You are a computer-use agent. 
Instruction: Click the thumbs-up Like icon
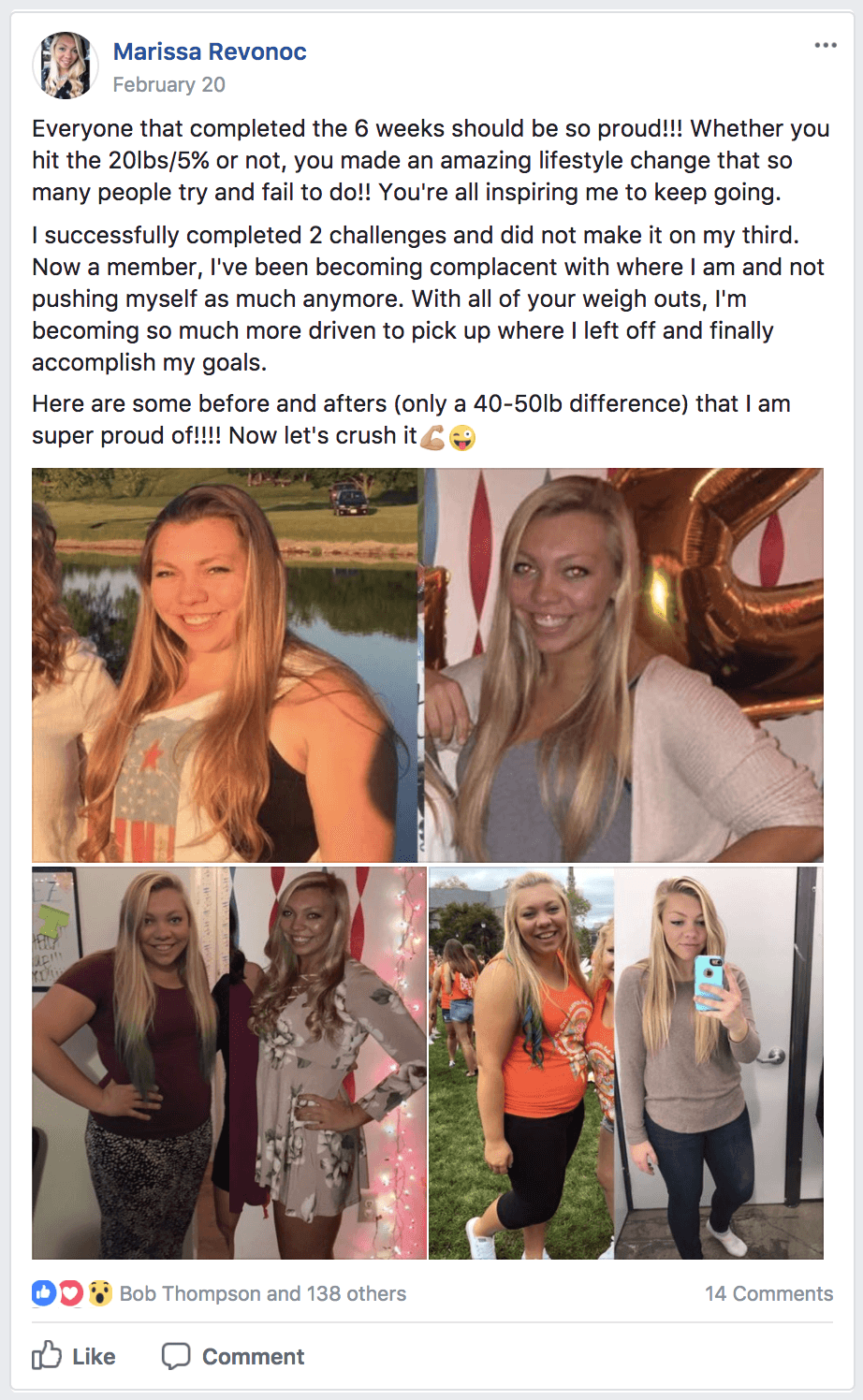(x=47, y=1355)
